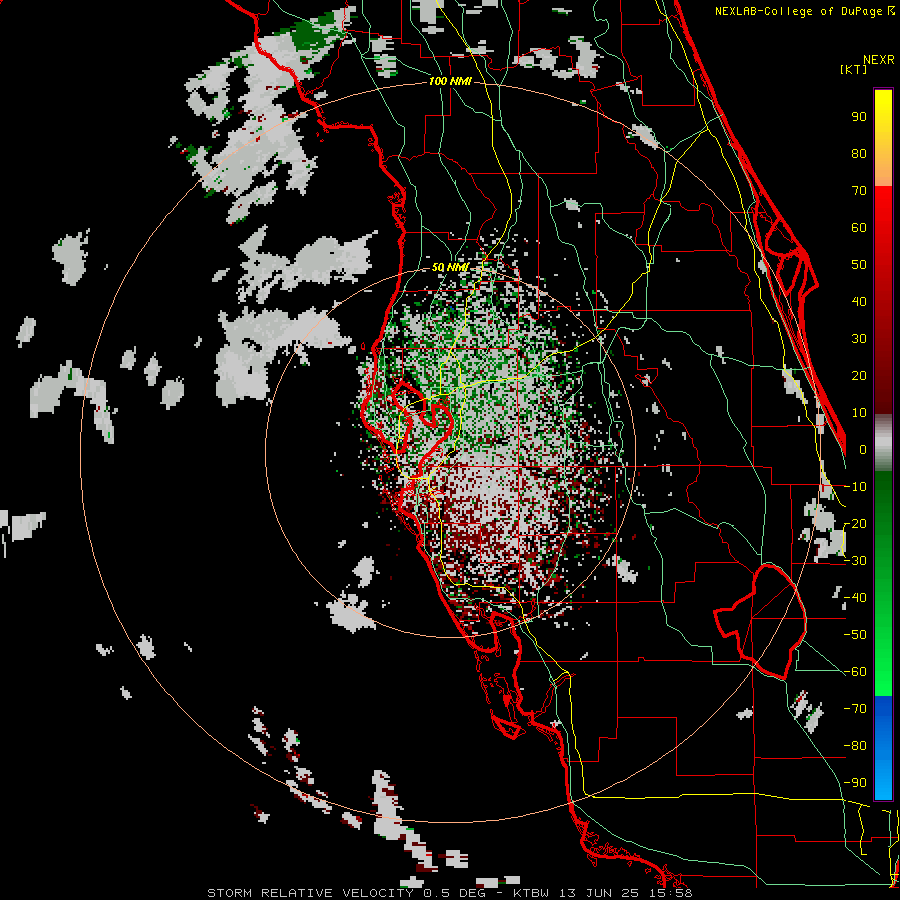Select the 80 value on velocity scale

pyautogui.click(x=859, y=153)
